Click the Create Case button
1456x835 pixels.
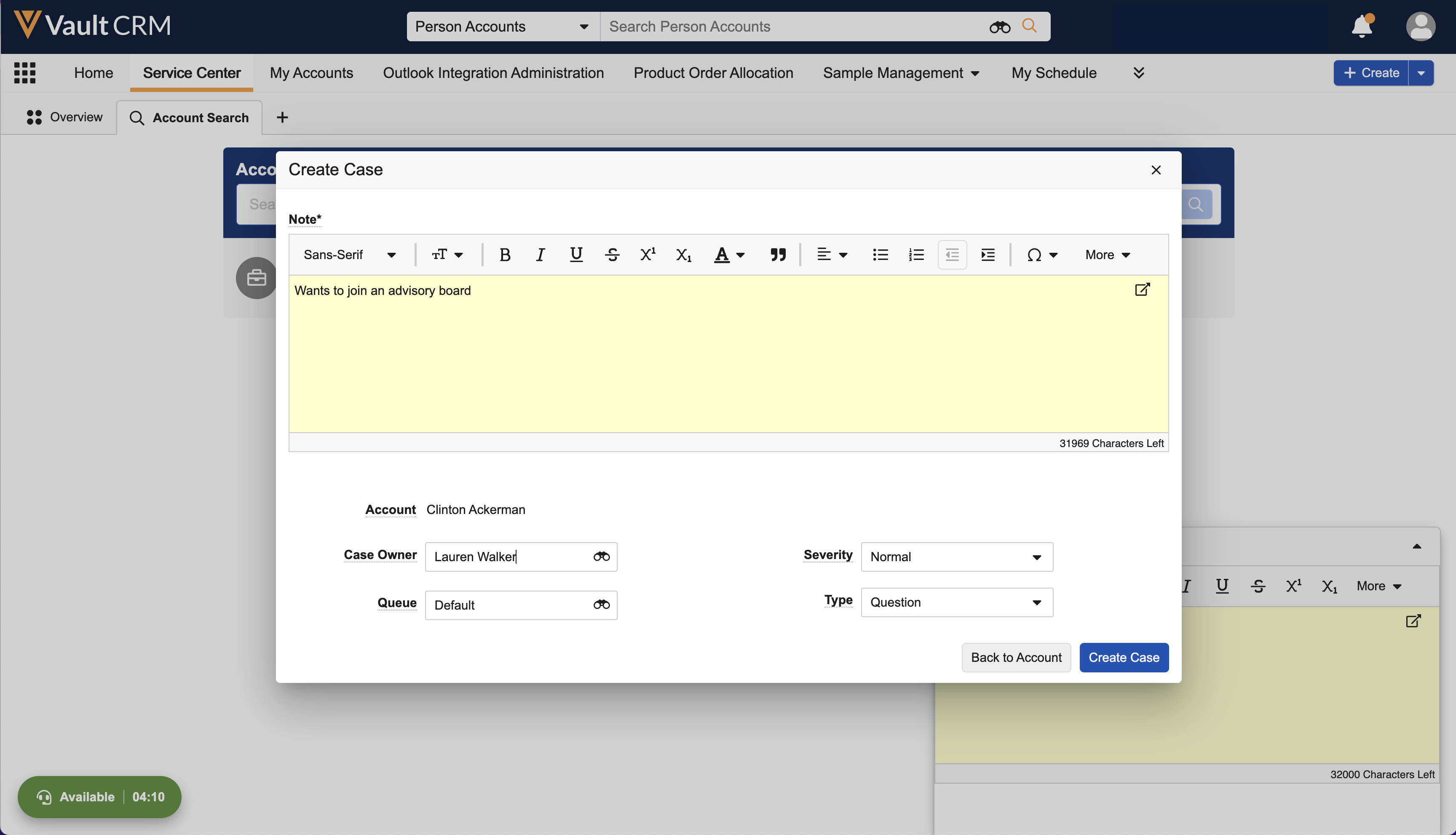1124,657
